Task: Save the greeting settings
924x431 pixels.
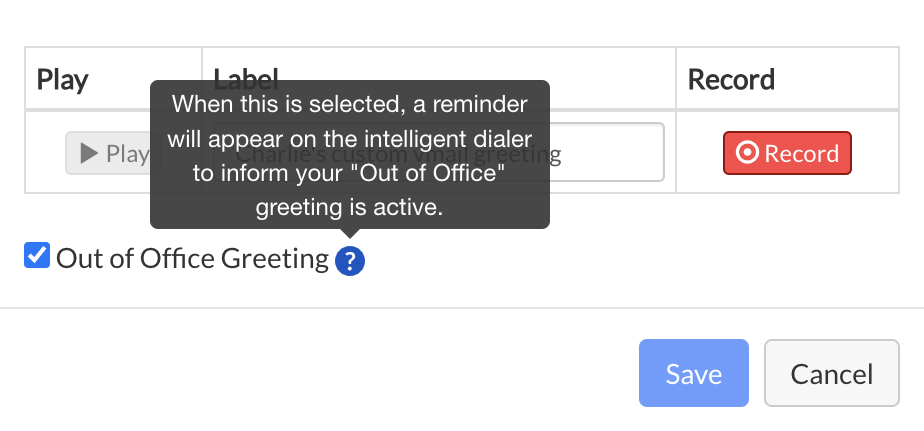Action: (693, 373)
